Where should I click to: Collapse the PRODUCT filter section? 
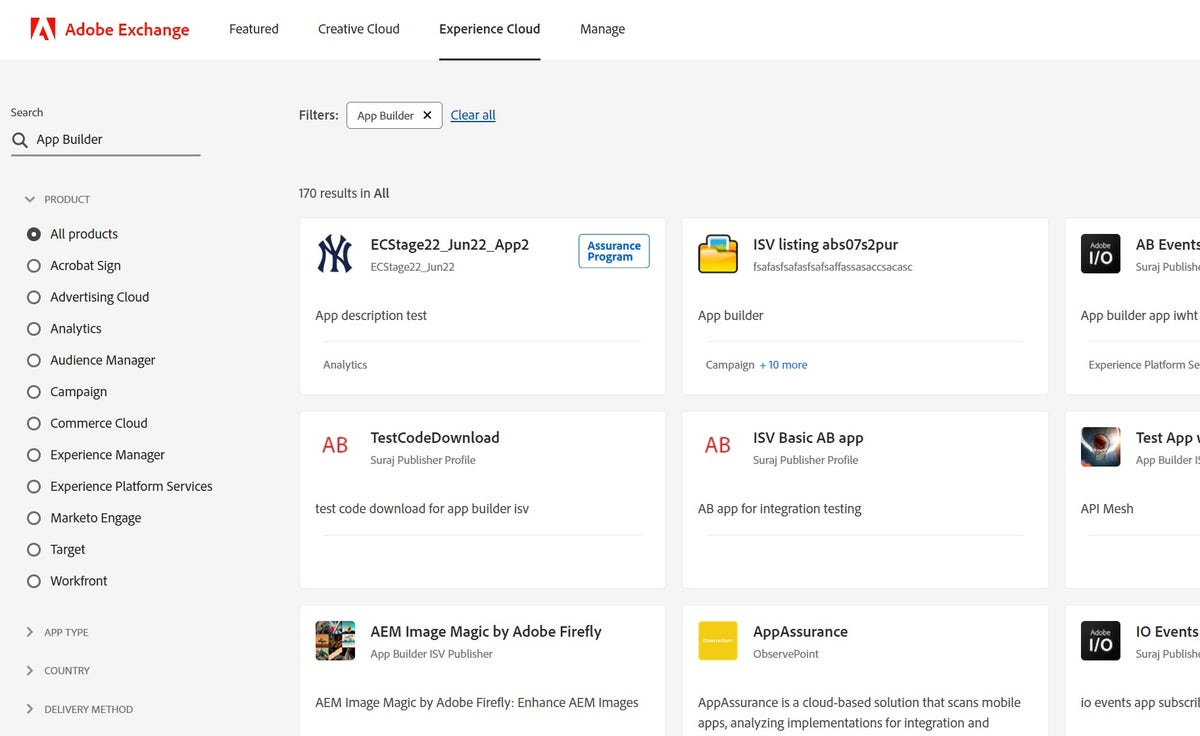(x=30, y=200)
